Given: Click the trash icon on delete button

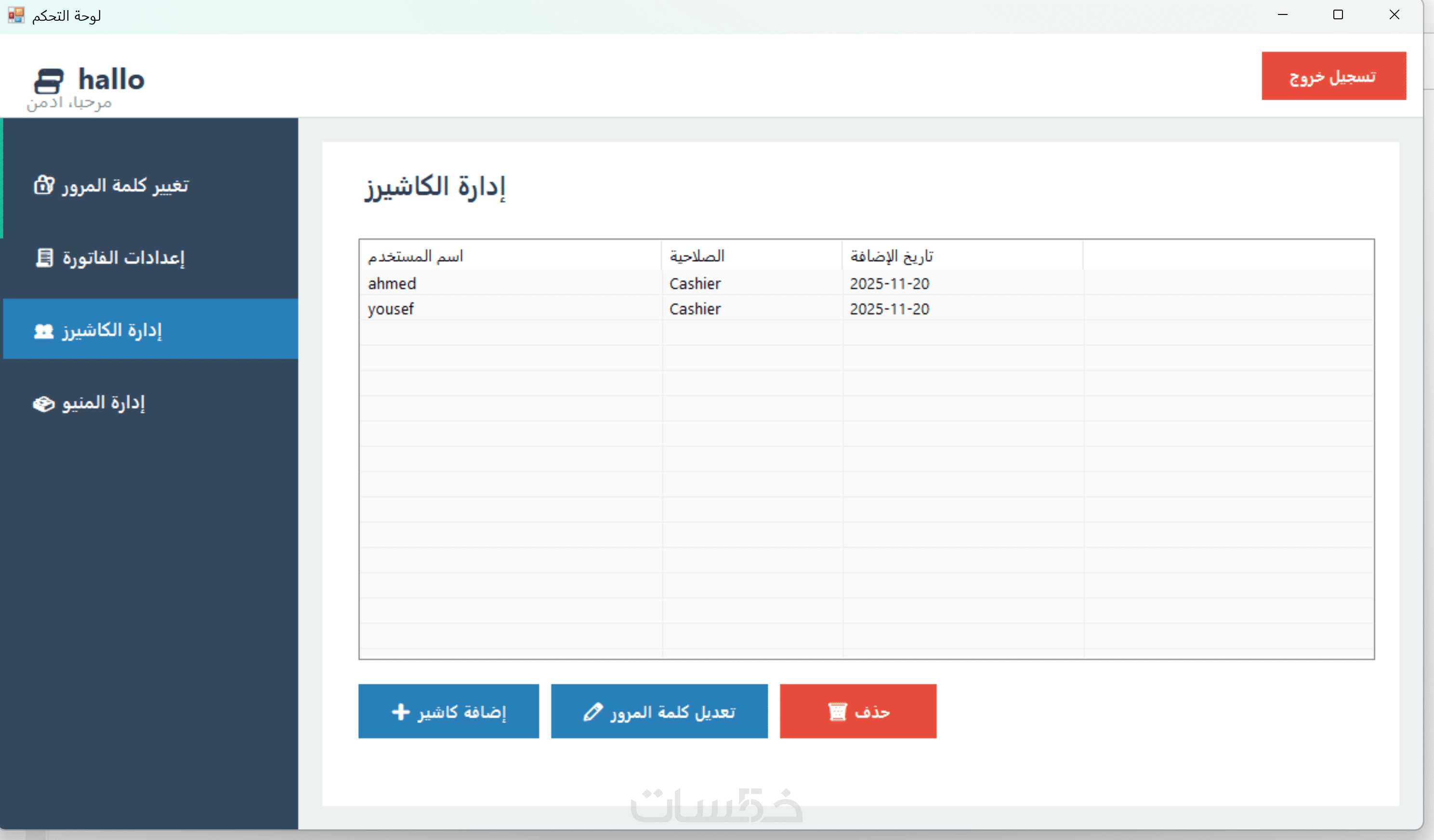Looking at the screenshot, I should coord(837,711).
